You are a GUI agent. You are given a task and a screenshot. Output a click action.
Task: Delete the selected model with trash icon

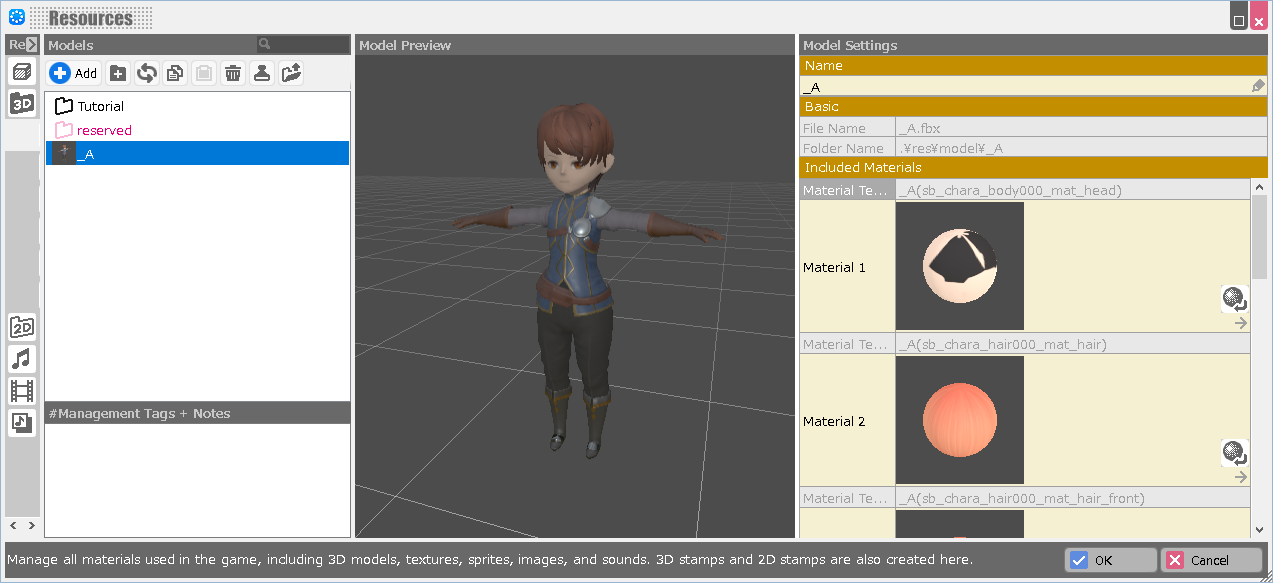(233, 73)
